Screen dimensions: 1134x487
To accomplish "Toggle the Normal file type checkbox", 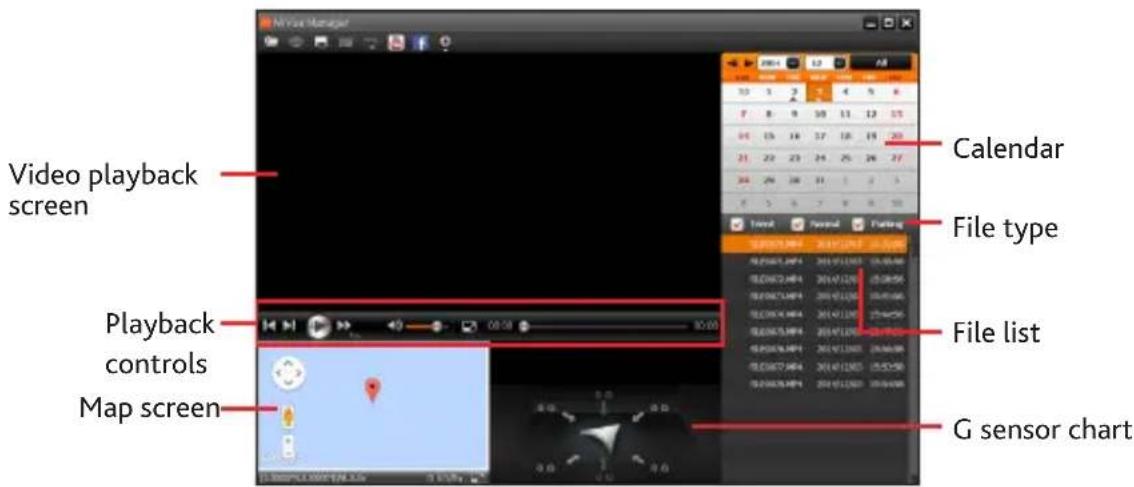I will pos(798,224).
